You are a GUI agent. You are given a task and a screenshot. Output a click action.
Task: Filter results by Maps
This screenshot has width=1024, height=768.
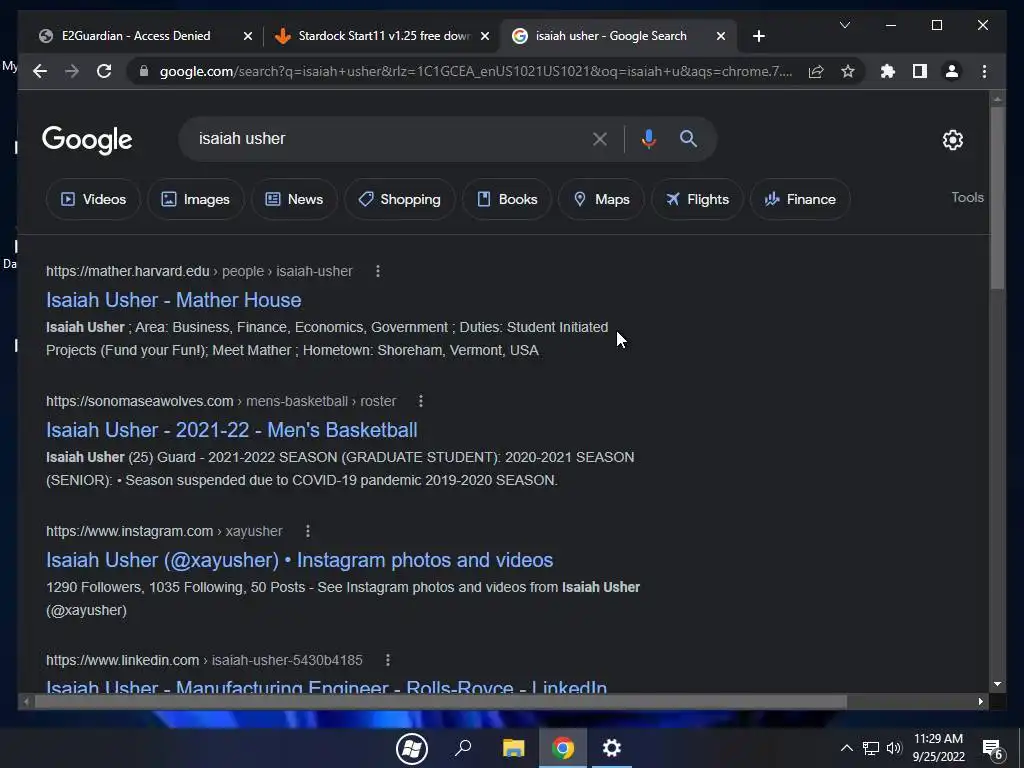point(601,199)
